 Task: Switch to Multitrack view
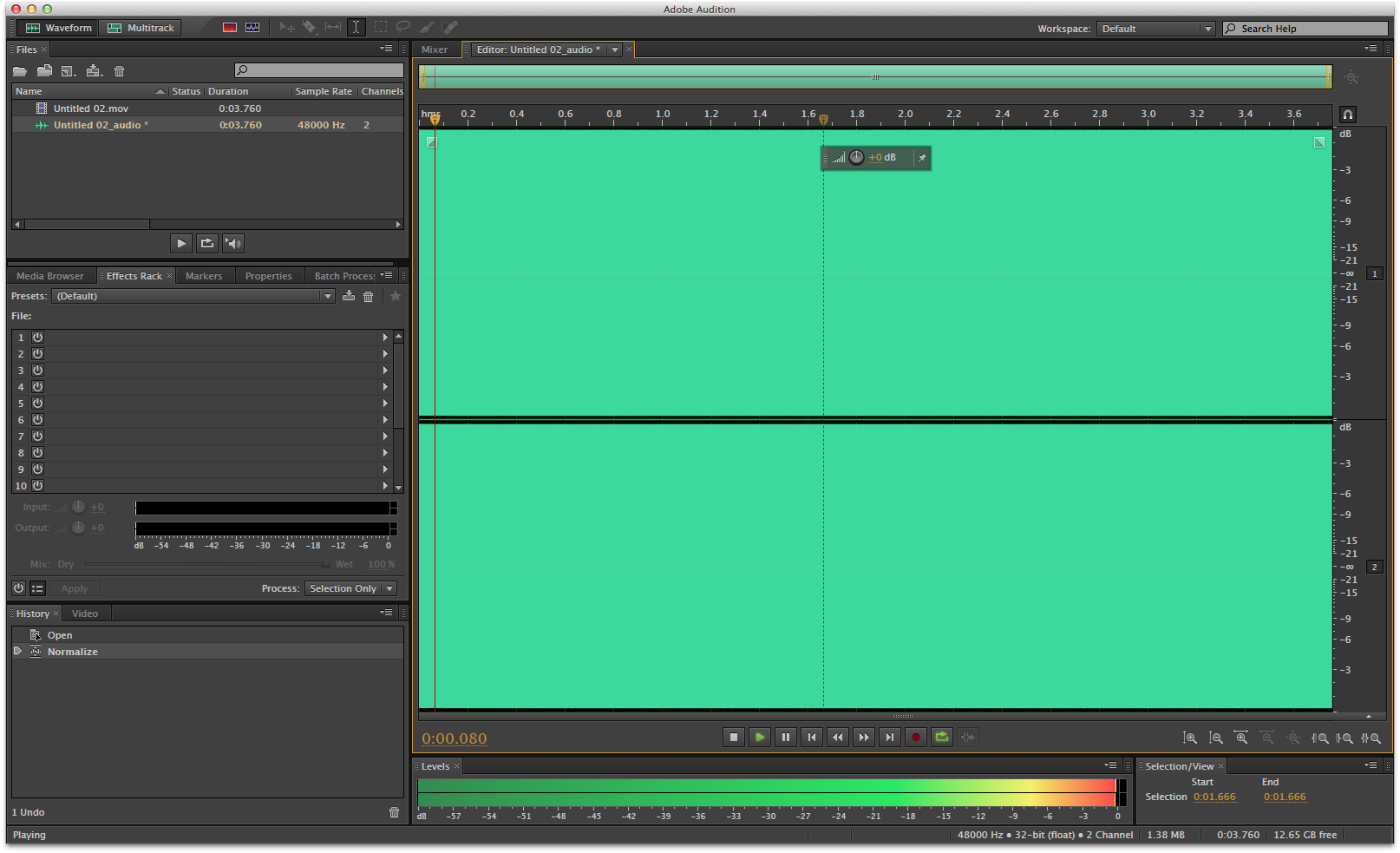[x=141, y=28]
